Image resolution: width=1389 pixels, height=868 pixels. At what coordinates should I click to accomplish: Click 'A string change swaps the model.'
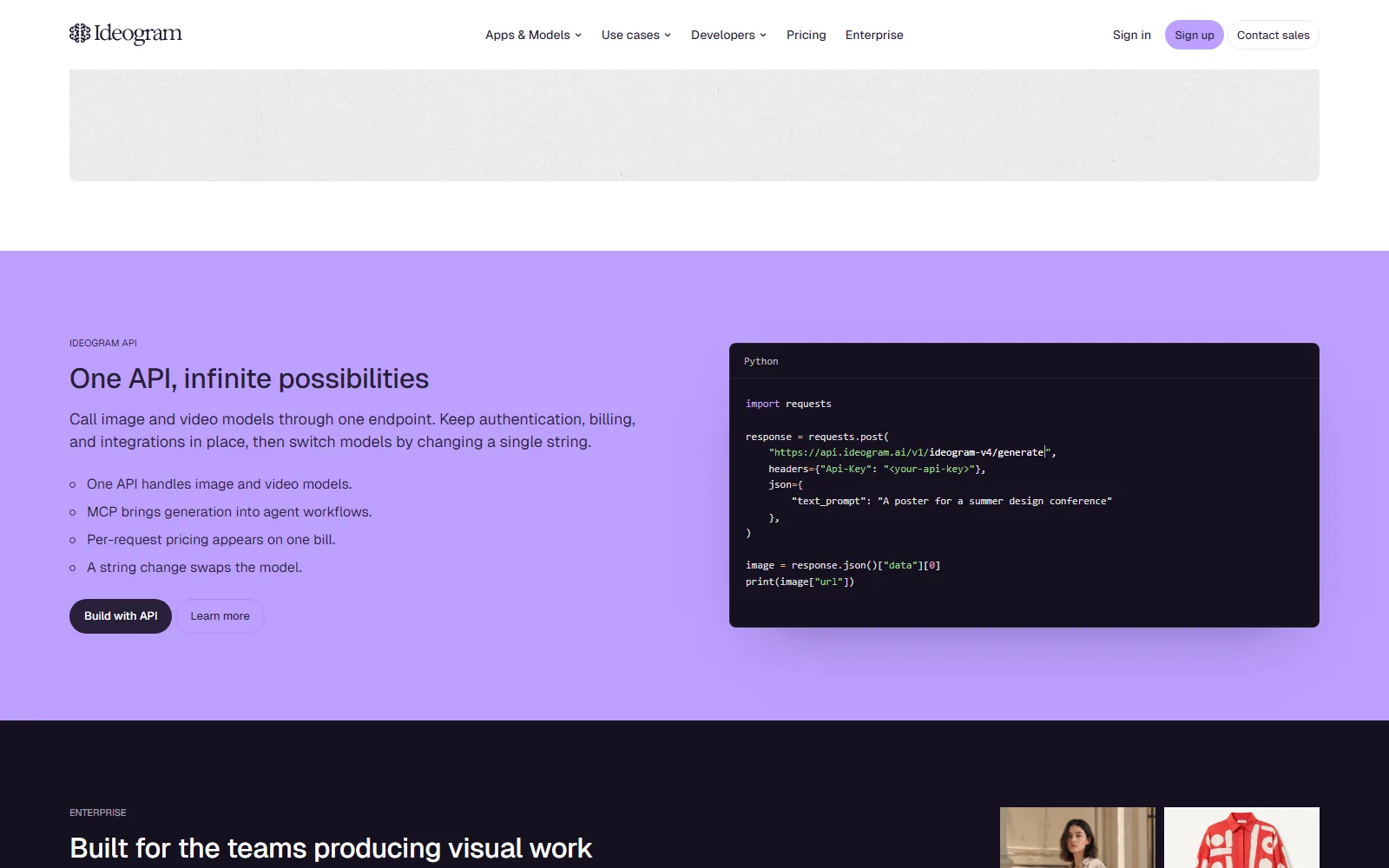[x=194, y=568]
